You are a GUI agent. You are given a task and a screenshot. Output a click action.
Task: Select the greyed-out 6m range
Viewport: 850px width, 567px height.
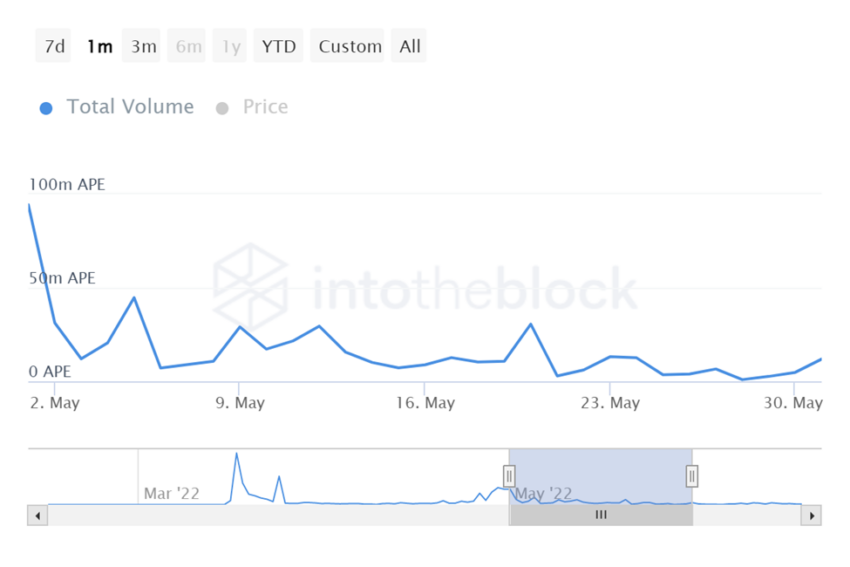(188, 46)
